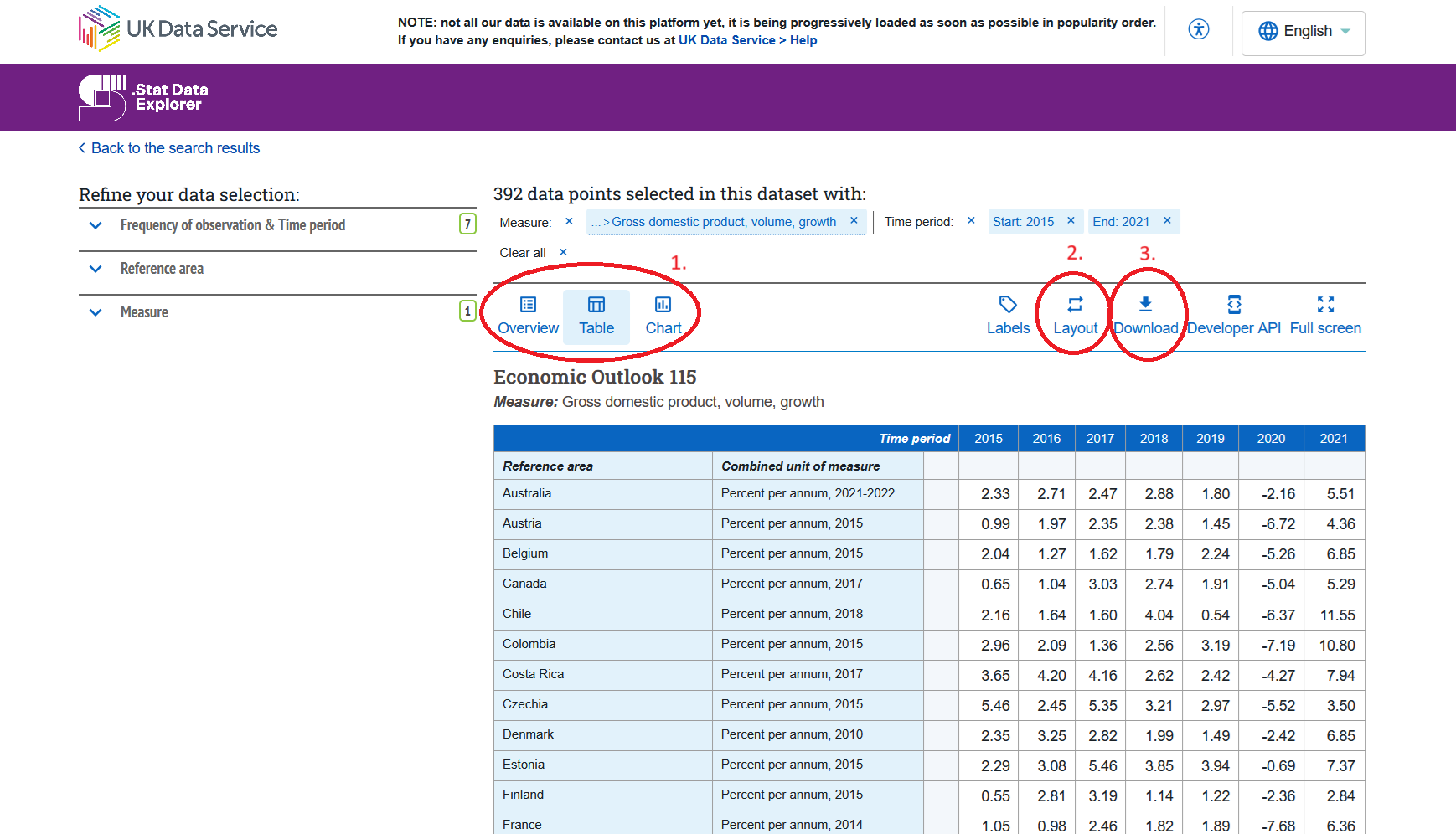
Task: Open the accessibility options icon
Action: [x=1199, y=30]
